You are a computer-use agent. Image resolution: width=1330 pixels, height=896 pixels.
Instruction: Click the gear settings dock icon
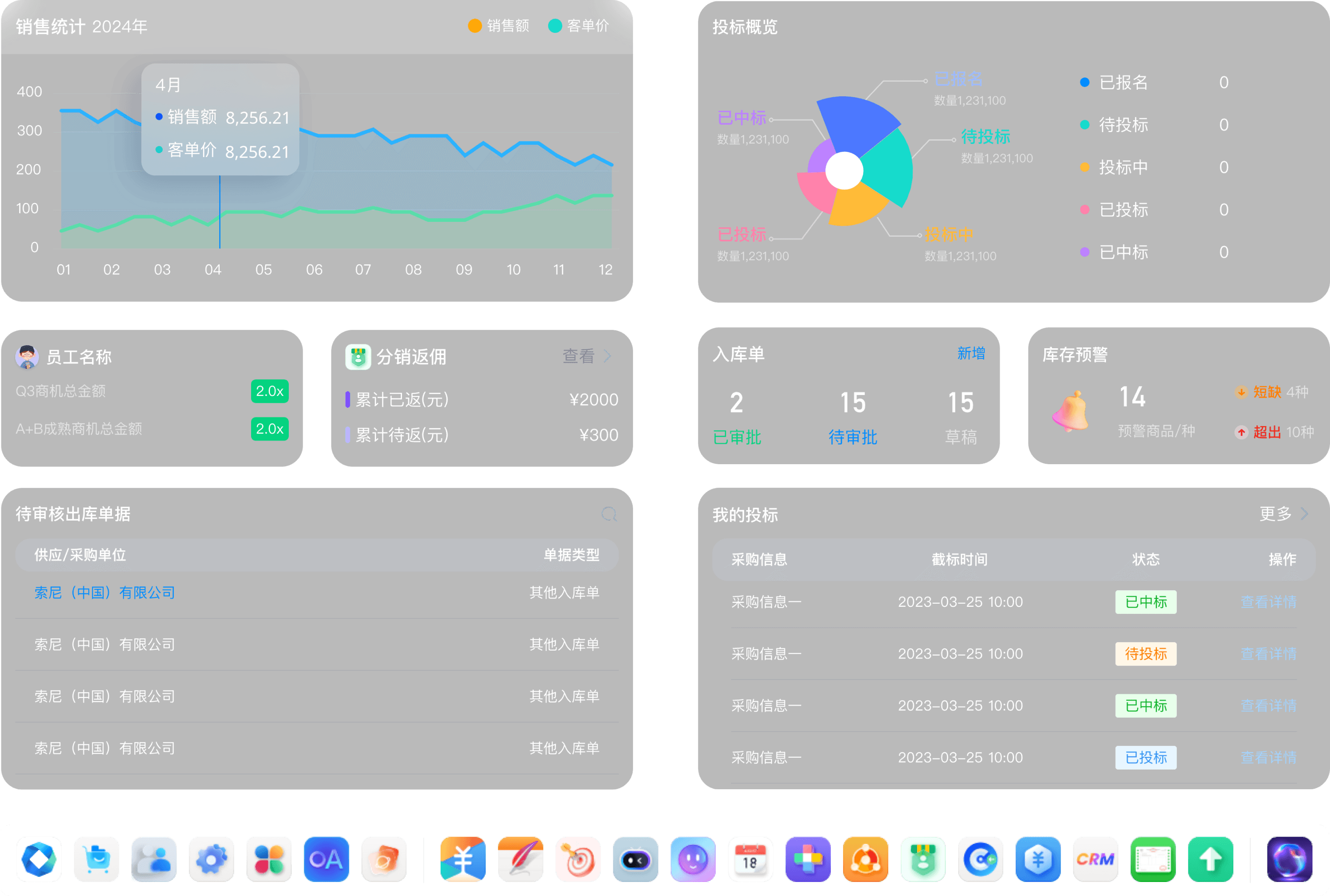pyautogui.click(x=211, y=859)
